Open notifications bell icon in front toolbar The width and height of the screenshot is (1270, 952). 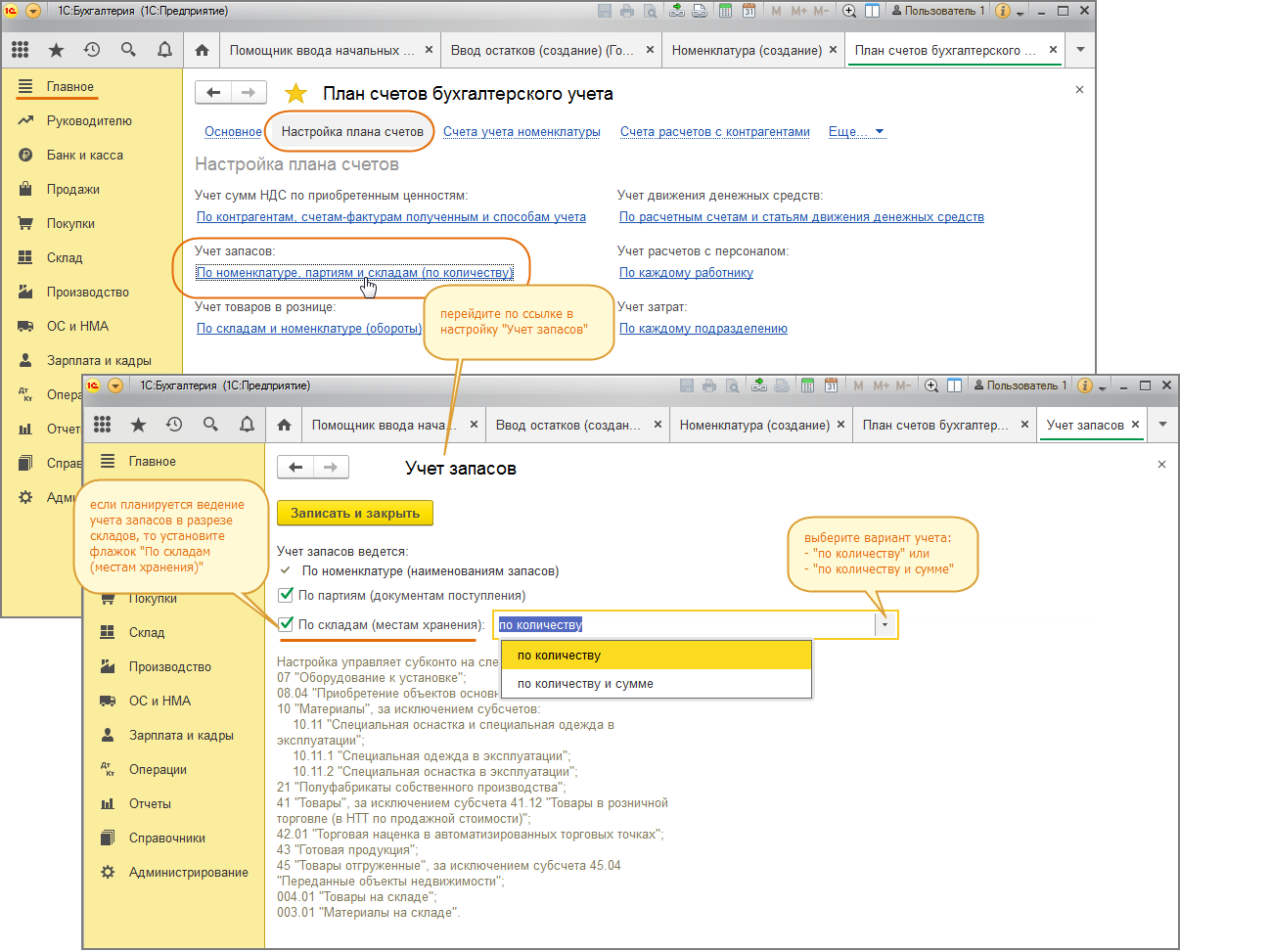pyautogui.click(x=247, y=425)
